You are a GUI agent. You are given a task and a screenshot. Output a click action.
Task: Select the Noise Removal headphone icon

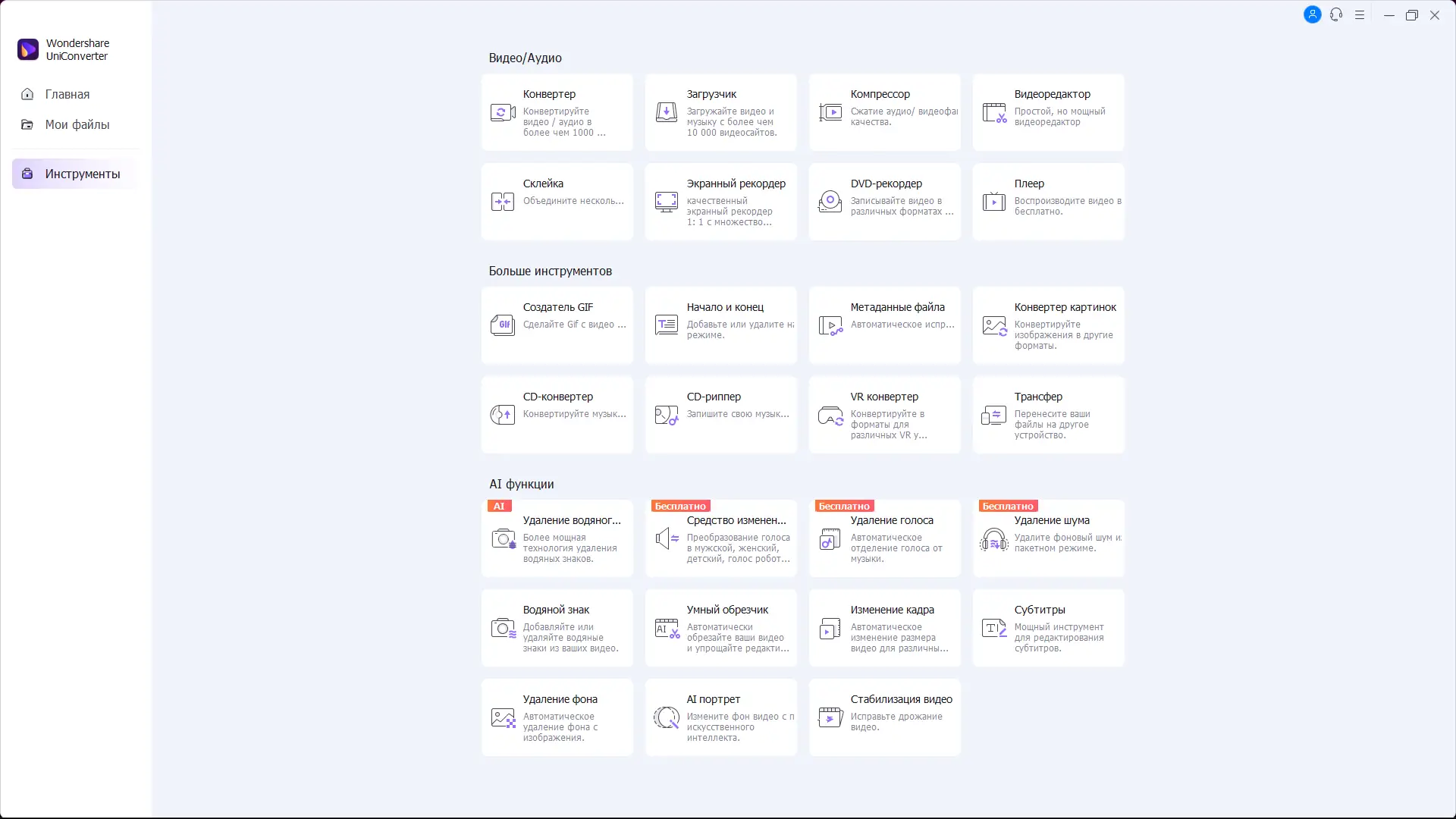pos(994,539)
